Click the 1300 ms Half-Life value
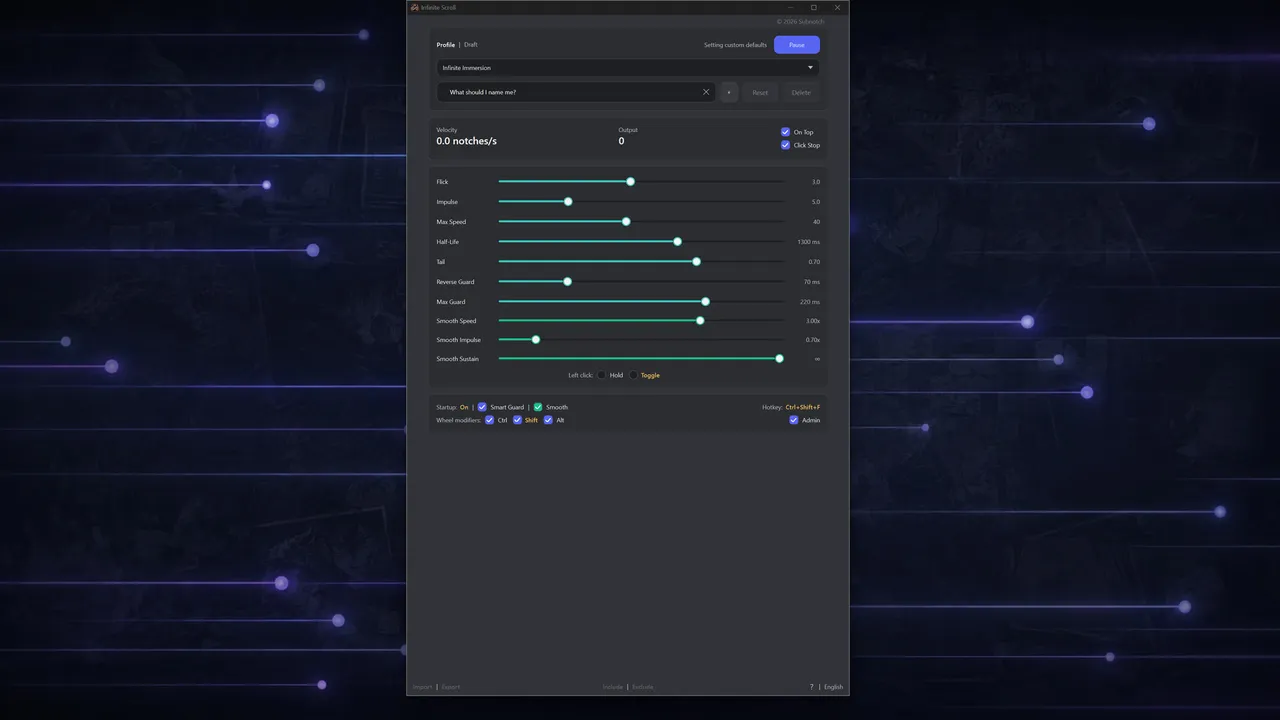The image size is (1280, 720). 809,242
